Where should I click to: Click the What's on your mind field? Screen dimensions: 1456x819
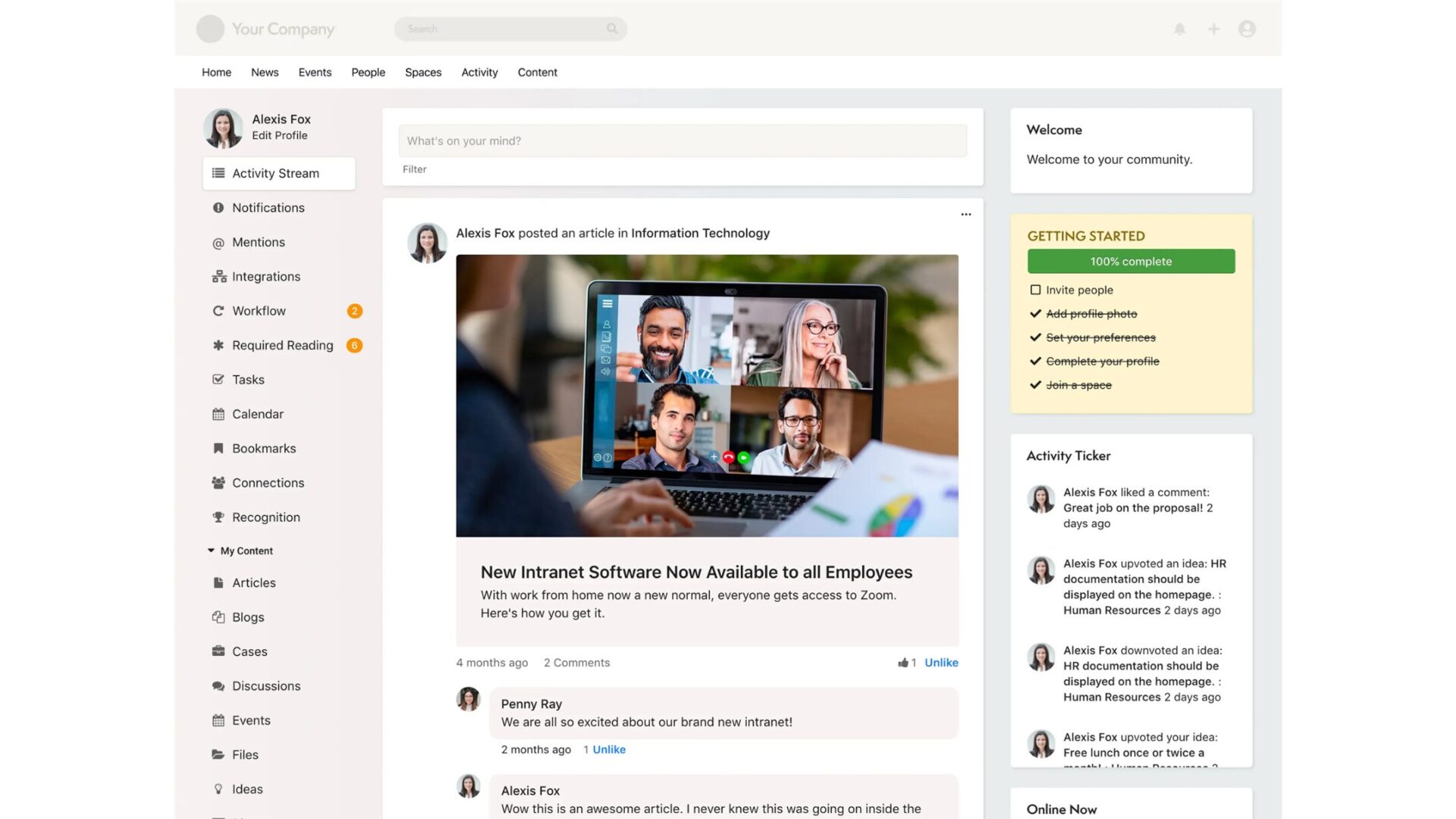tap(683, 140)
